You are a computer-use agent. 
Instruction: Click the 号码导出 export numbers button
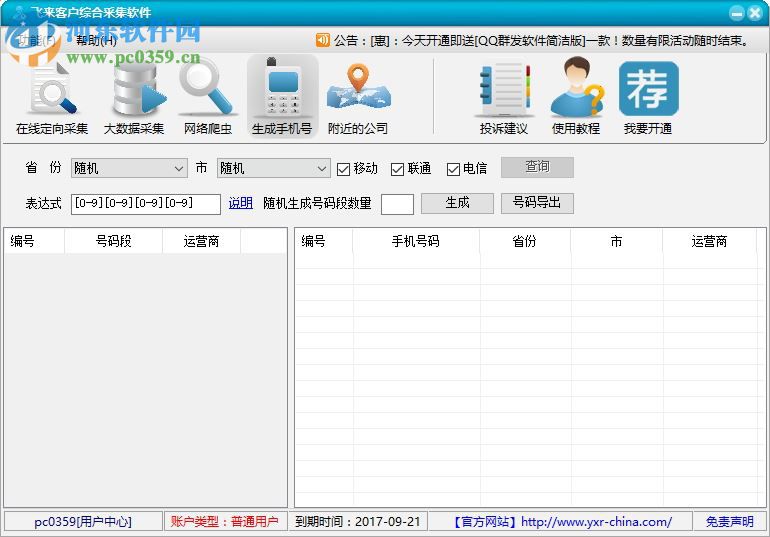click(x=537, y=203)
